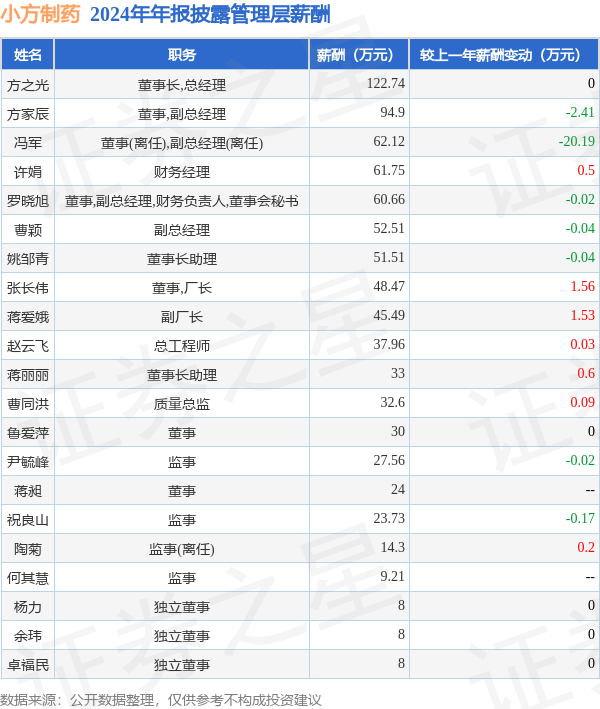
Task: Click the change value 1.56
Action: click(x=583, y=286)
